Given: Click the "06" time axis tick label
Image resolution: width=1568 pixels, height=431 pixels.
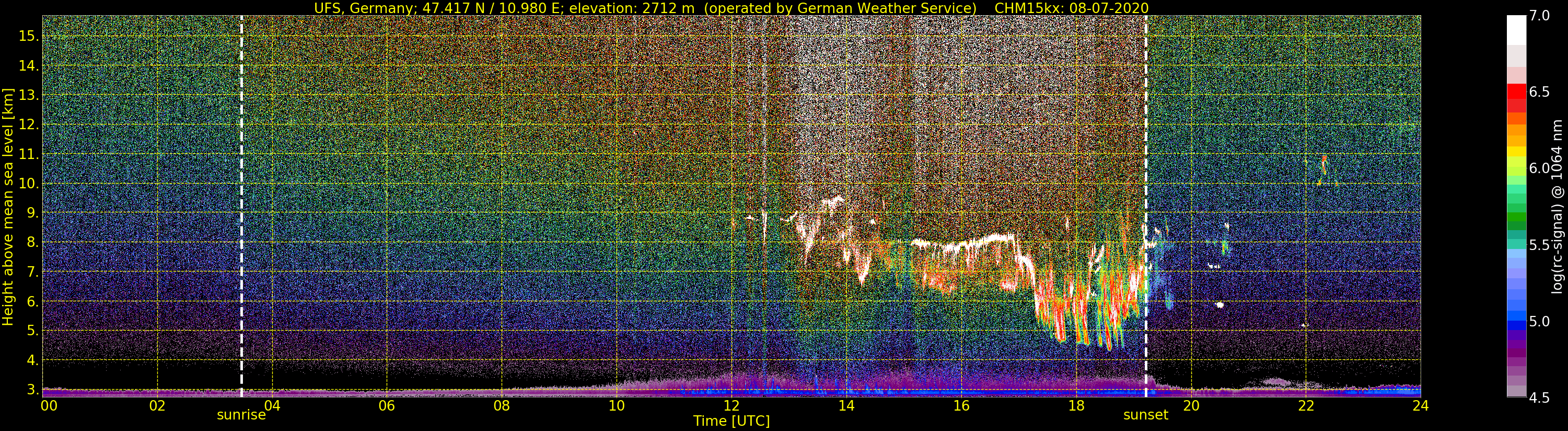Looking at the screenshot, I should 387,405.
